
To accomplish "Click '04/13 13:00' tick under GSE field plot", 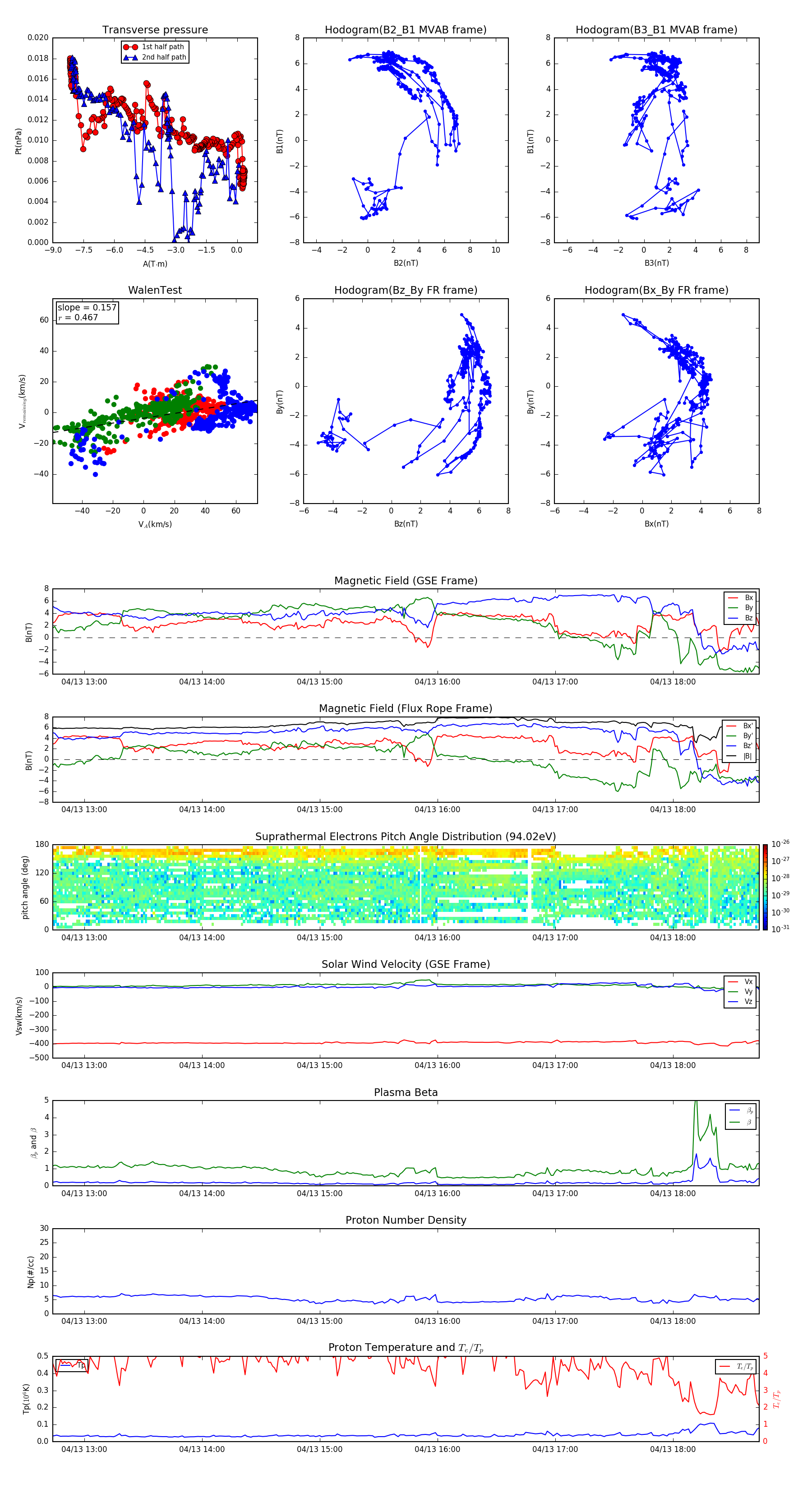I will point(84,682).
